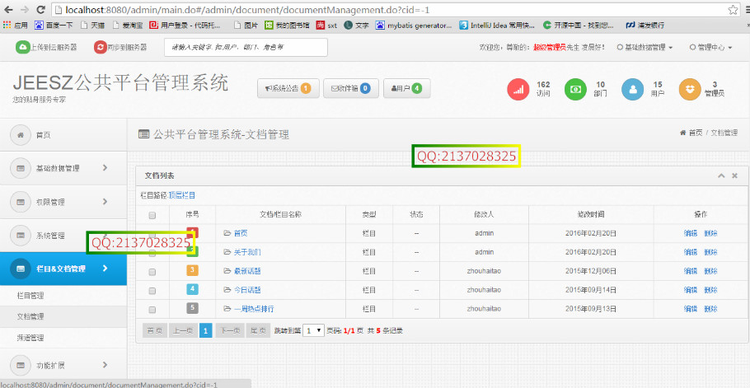Viewport: 750px width, 388px height.
Task: Expand sidebar 权限管理 chevron
Action: click(105, 201)
